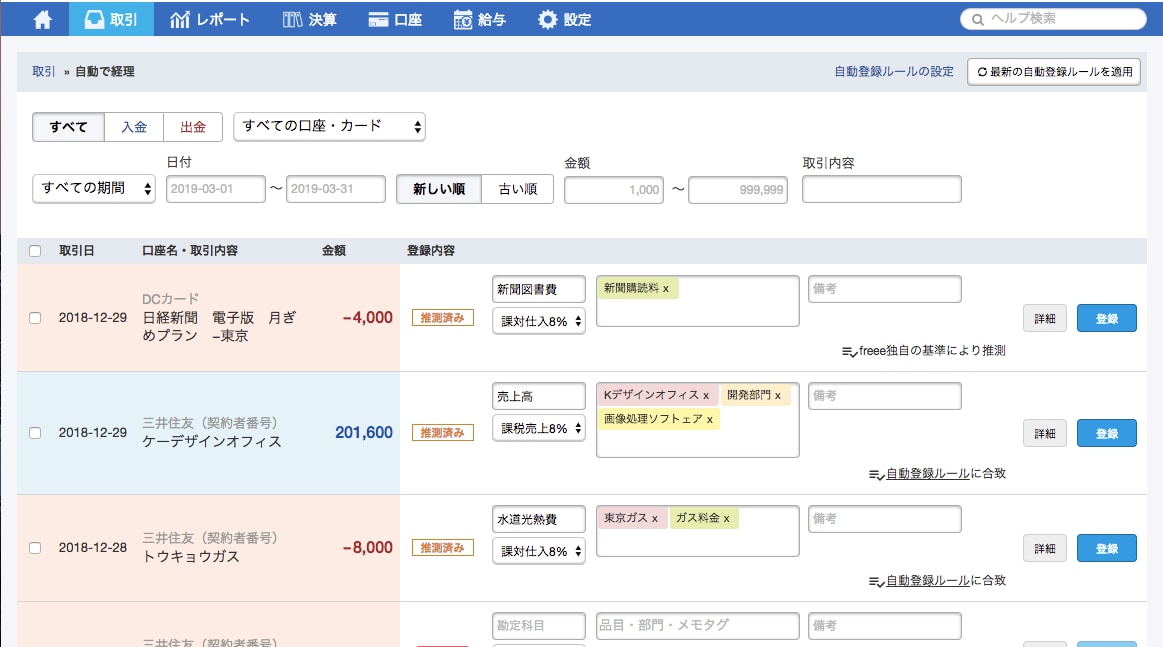Click the 水道光熱費 account field
The image size is (1163, 647).
[x=538, y=519]
